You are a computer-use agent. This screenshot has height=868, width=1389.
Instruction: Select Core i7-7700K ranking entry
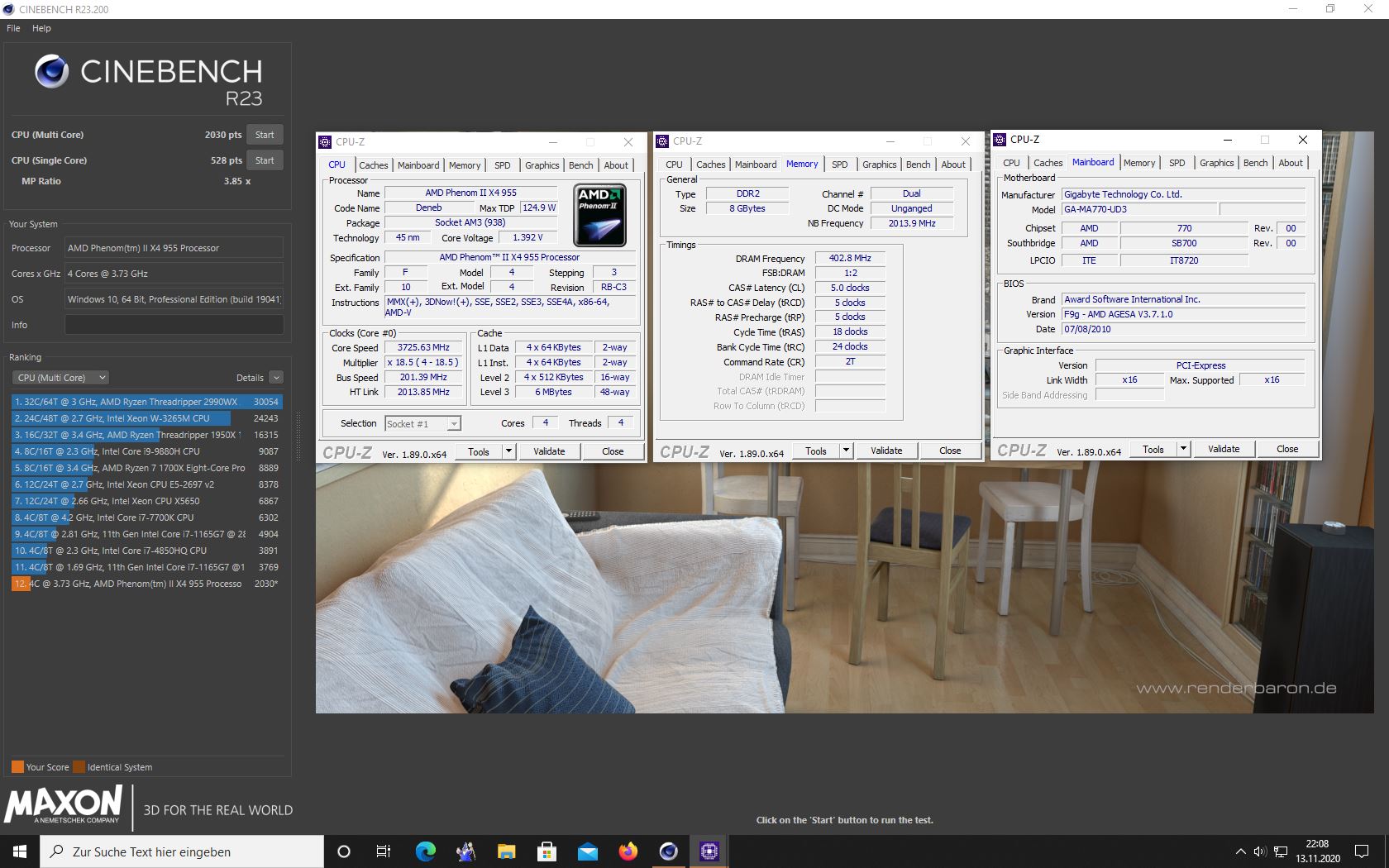click(146, 517)
